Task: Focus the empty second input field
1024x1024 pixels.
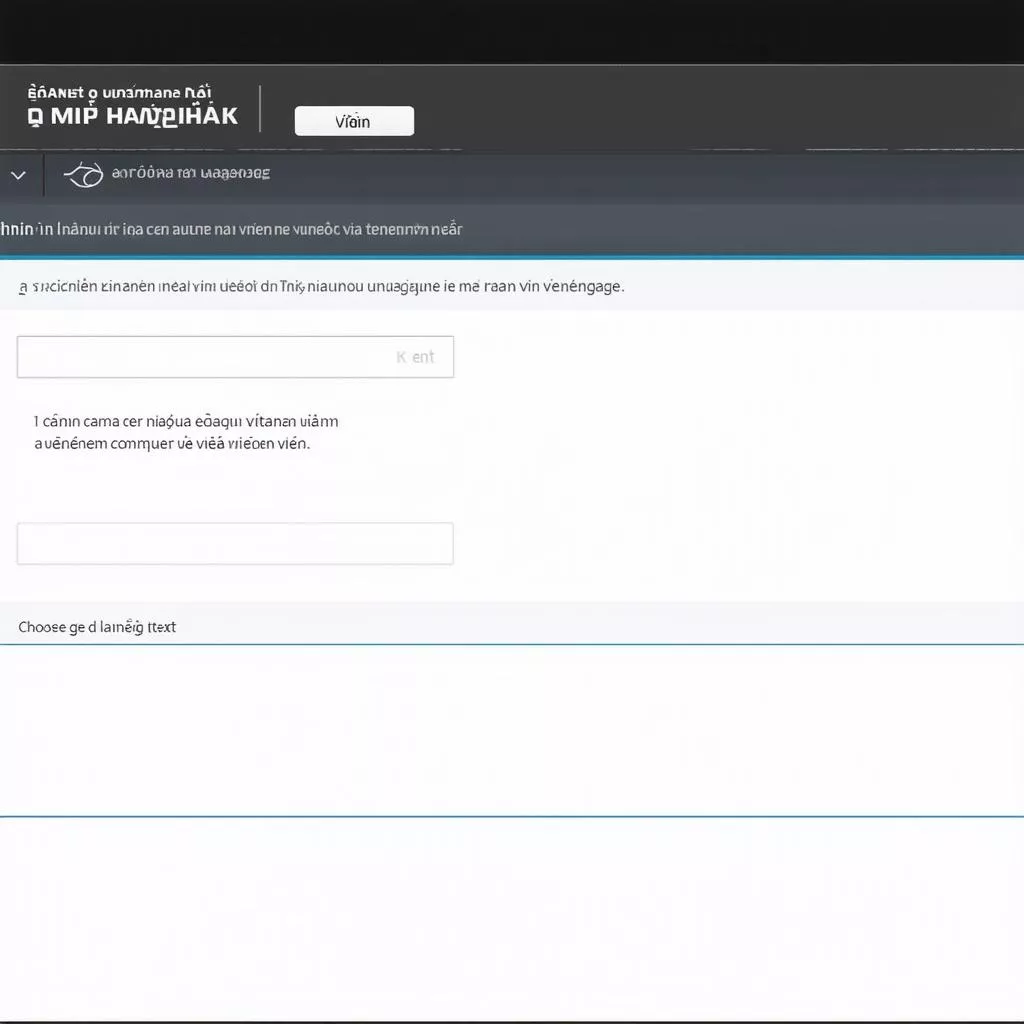Action: point(235,543)
